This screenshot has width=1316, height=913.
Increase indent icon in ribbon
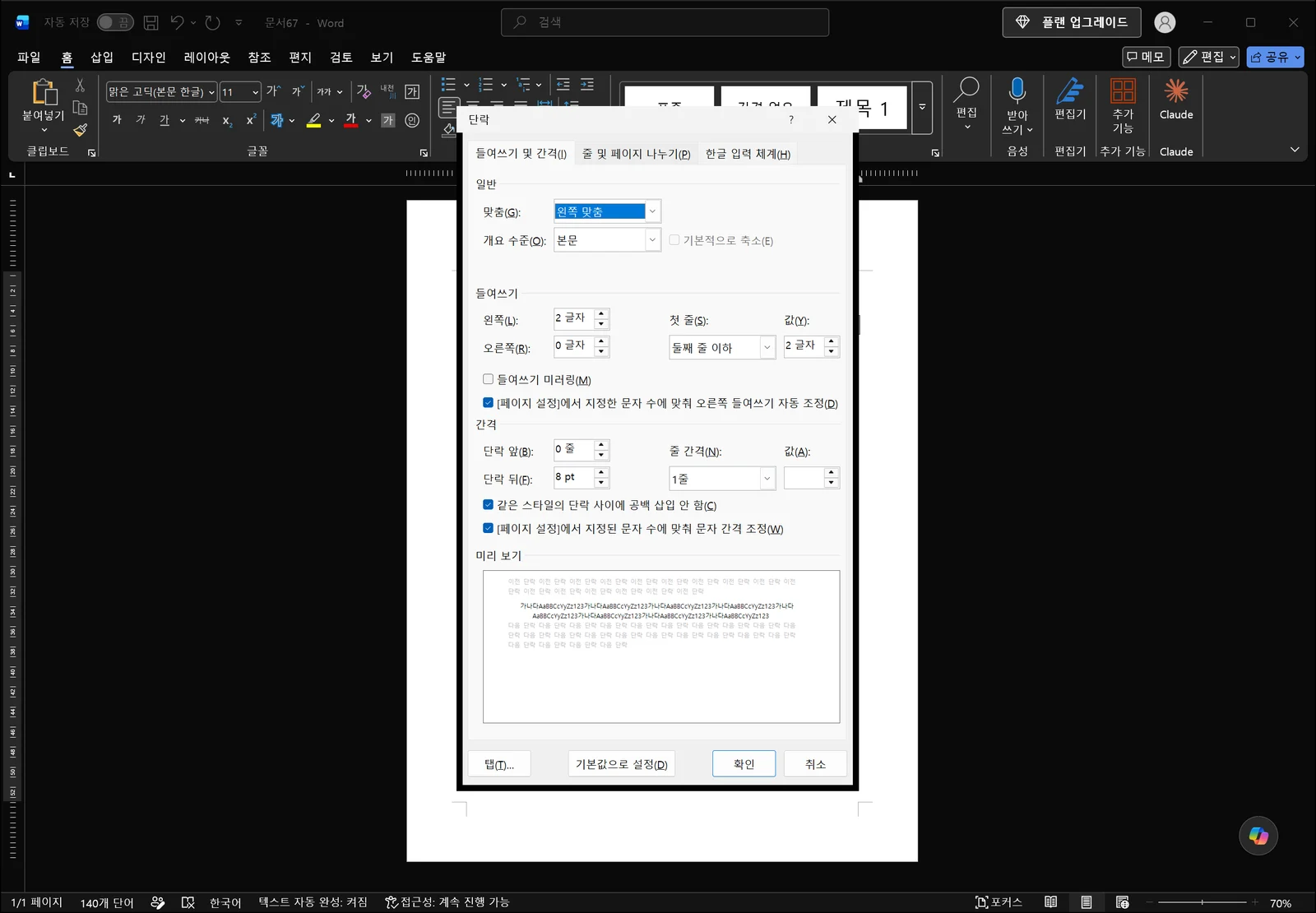(x=587, y=84)
